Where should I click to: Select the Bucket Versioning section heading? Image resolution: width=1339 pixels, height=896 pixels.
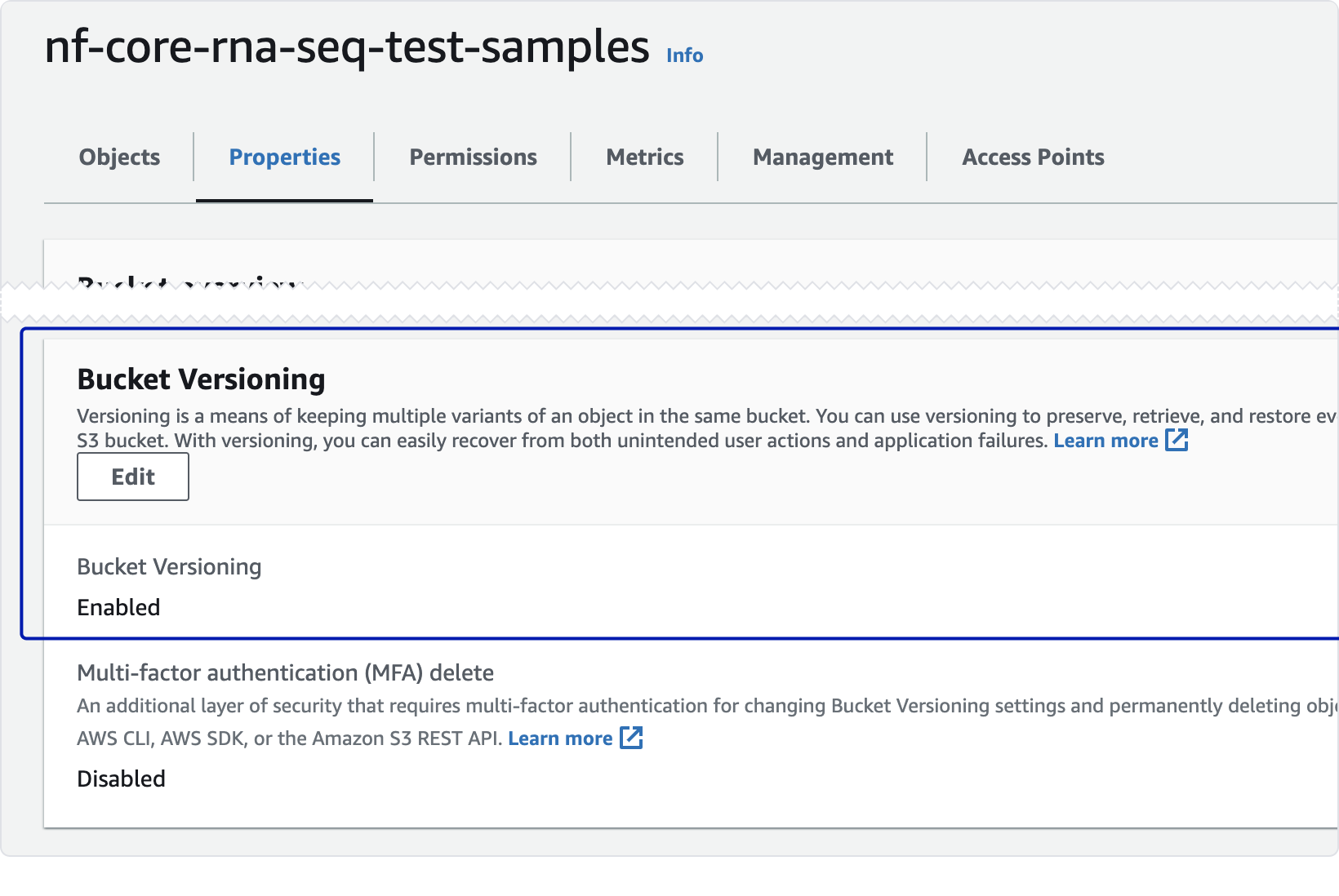[201, 379]
